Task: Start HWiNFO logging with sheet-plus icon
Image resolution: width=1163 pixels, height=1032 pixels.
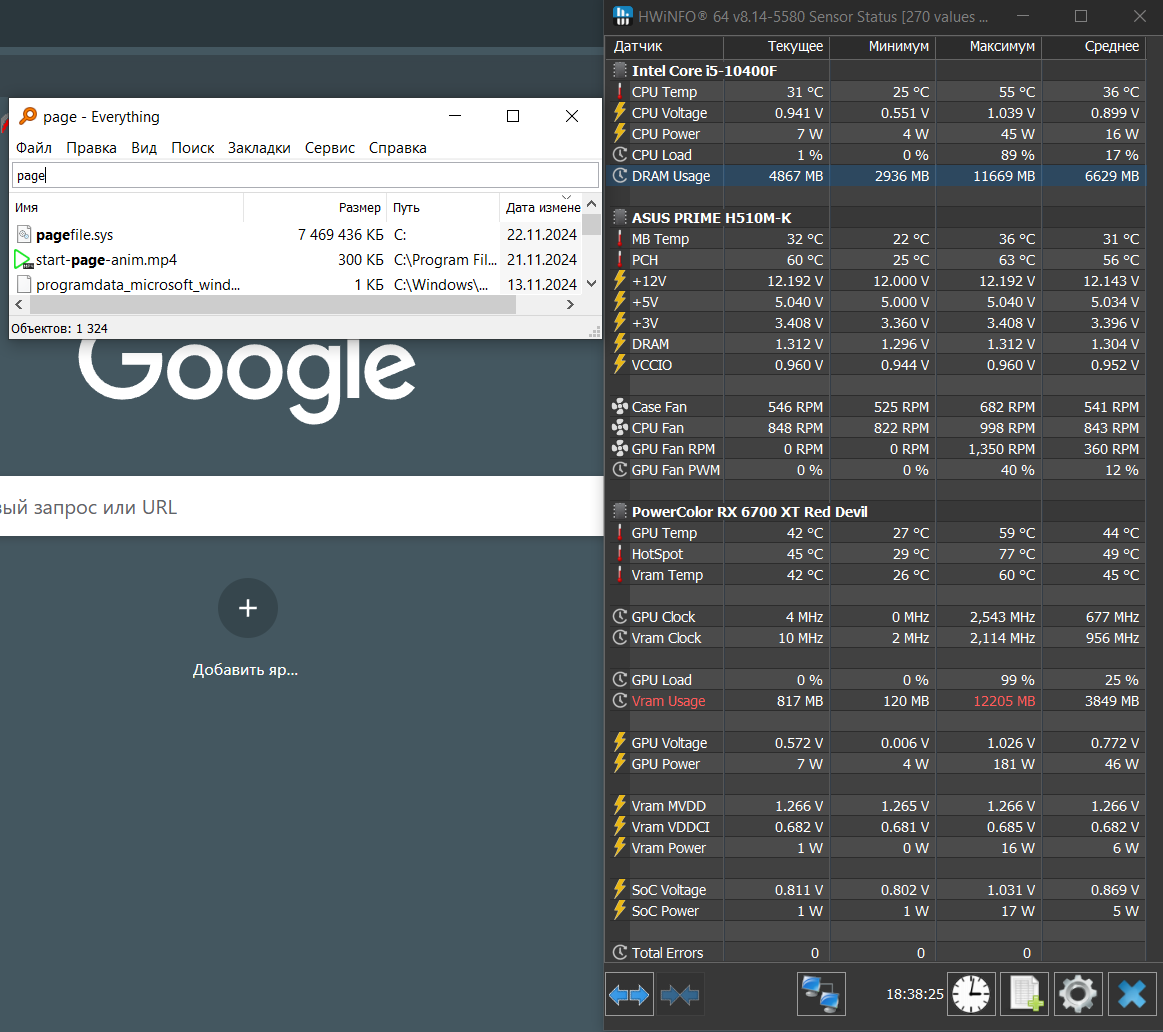Action: [1025, 994]
